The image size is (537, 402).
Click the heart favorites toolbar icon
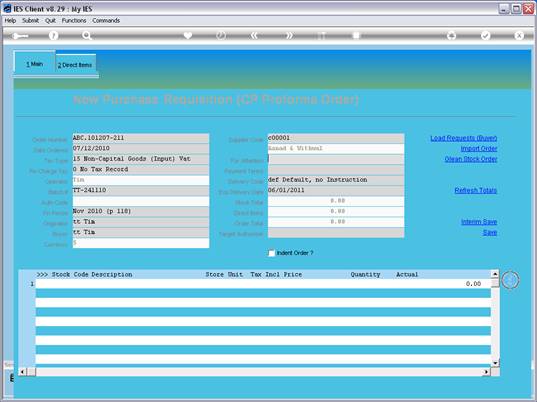click(x=188, y=36)
